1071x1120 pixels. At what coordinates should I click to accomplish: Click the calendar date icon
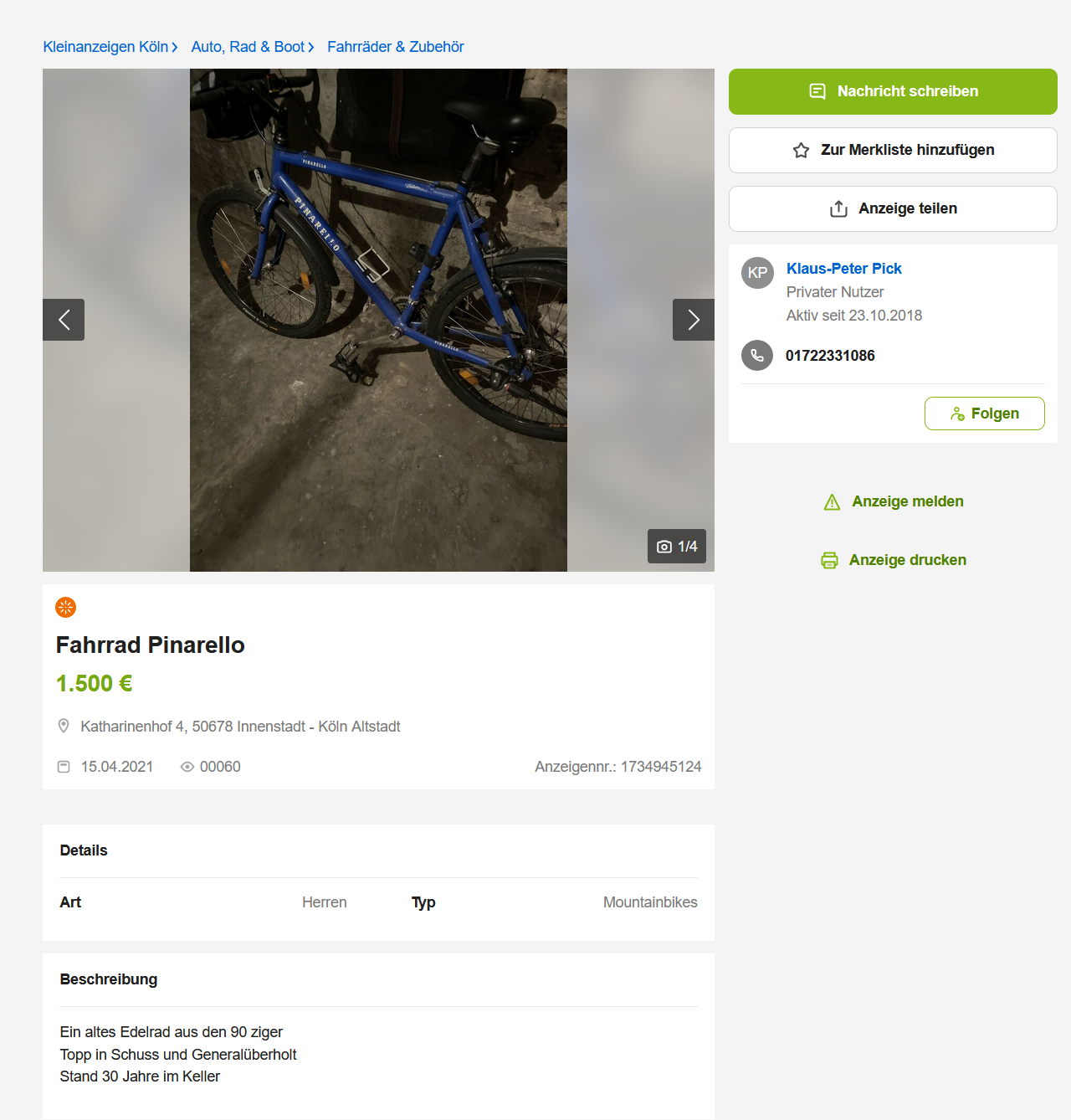(x=64, y=767)
